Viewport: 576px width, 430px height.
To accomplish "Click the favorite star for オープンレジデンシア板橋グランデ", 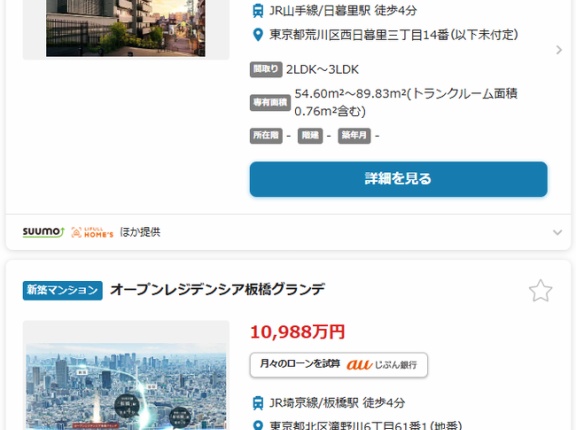I will click(540, 291).
